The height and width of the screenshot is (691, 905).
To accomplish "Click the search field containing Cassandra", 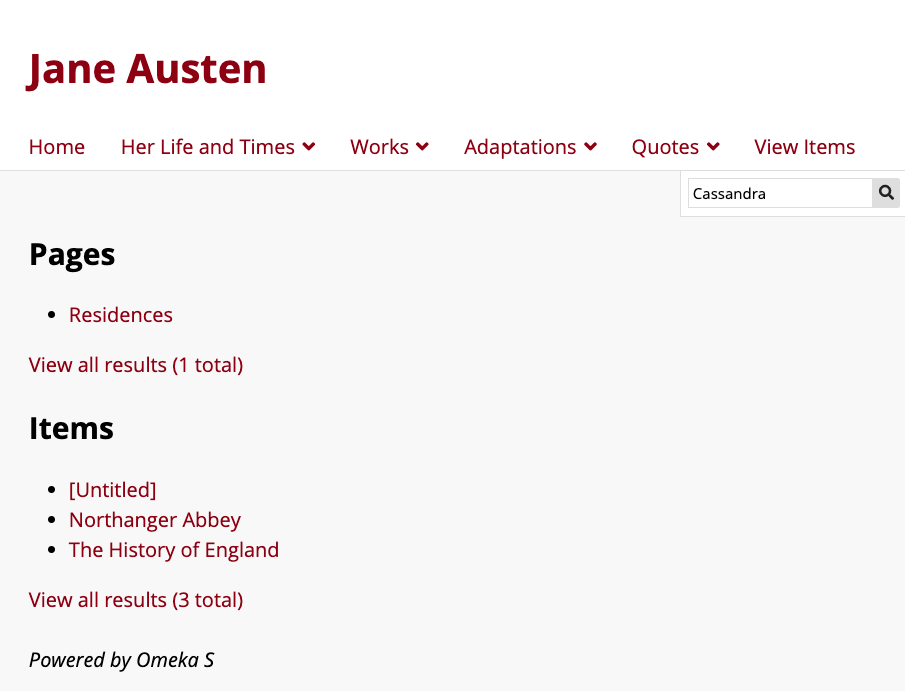I will pyautogui.click(x=780, y=193).
